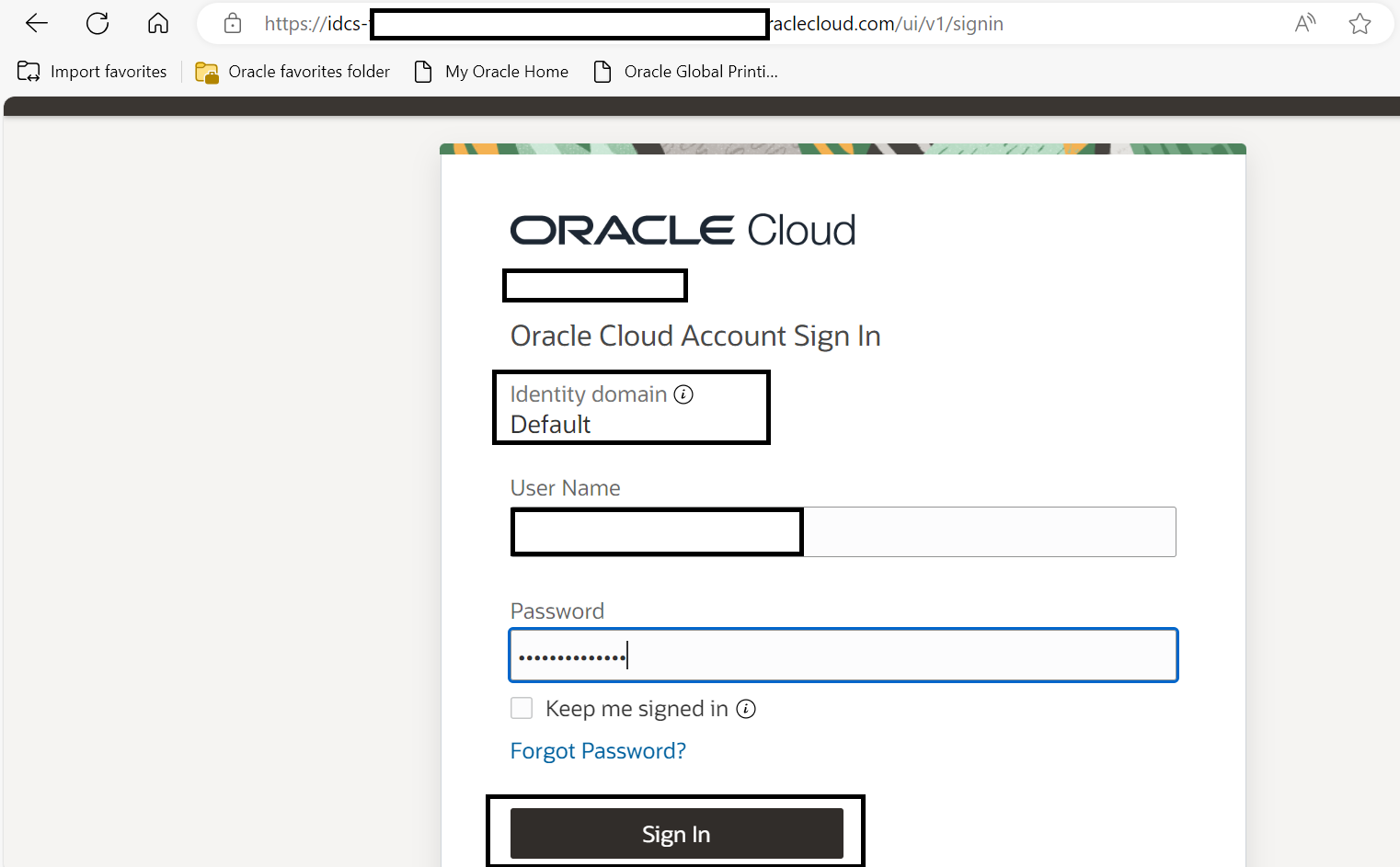Screen dimensions: 1400x867
Task: Show Keep me signed in info icon
Action: [746, 709]
